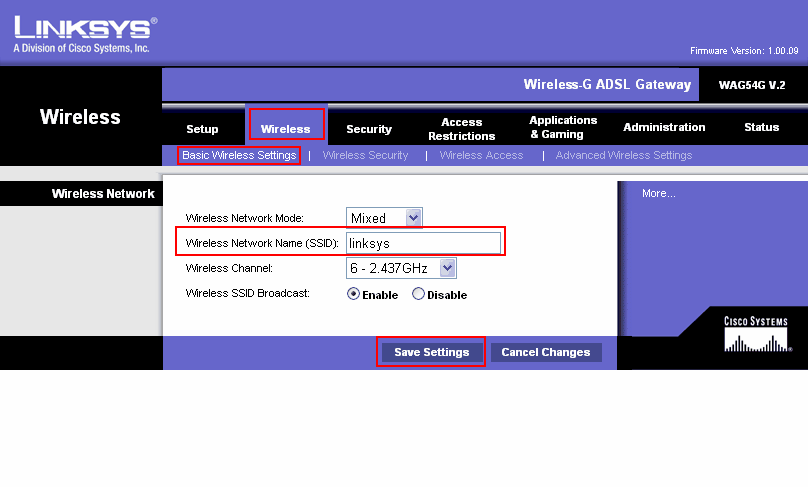Open the Status tab
Viewport: 808px width, 487px height.
762,127
